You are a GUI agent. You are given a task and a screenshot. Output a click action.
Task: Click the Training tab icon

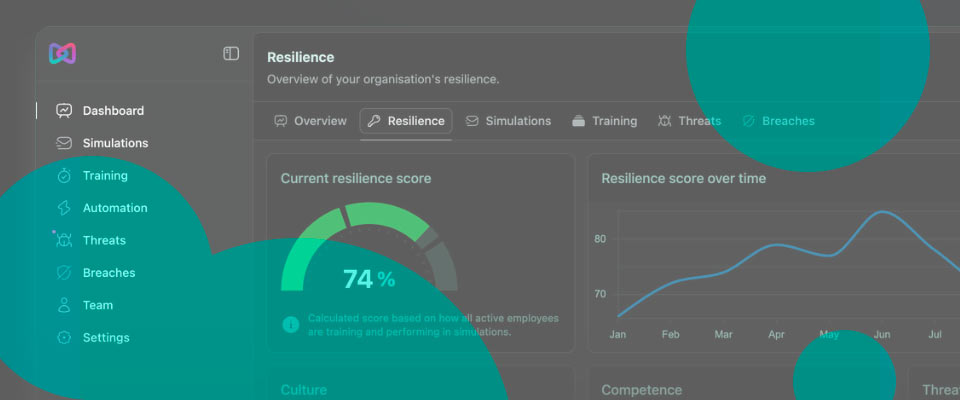(x=579, y=121)
